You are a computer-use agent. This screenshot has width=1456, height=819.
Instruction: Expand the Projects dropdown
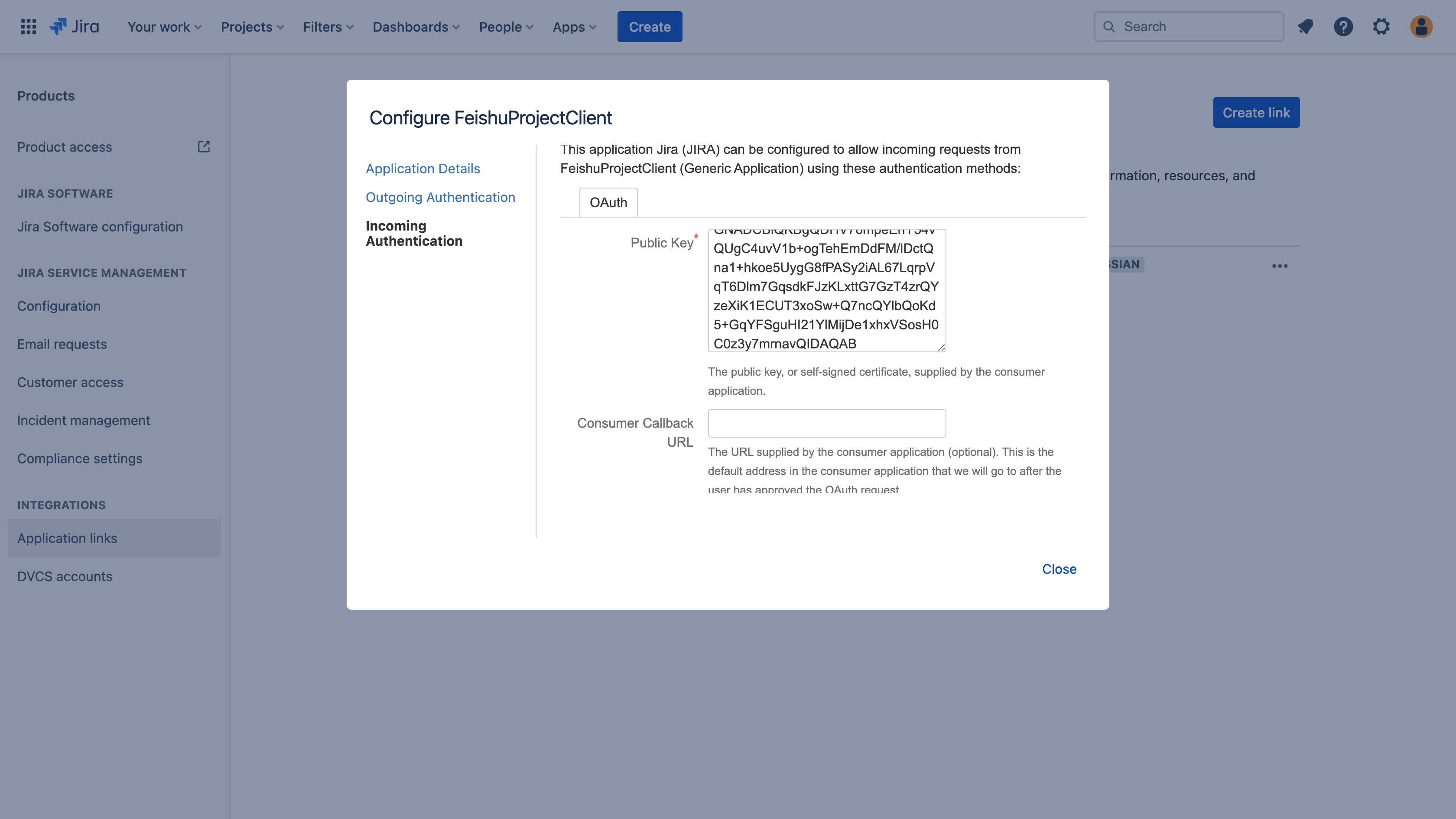point(252,26)
